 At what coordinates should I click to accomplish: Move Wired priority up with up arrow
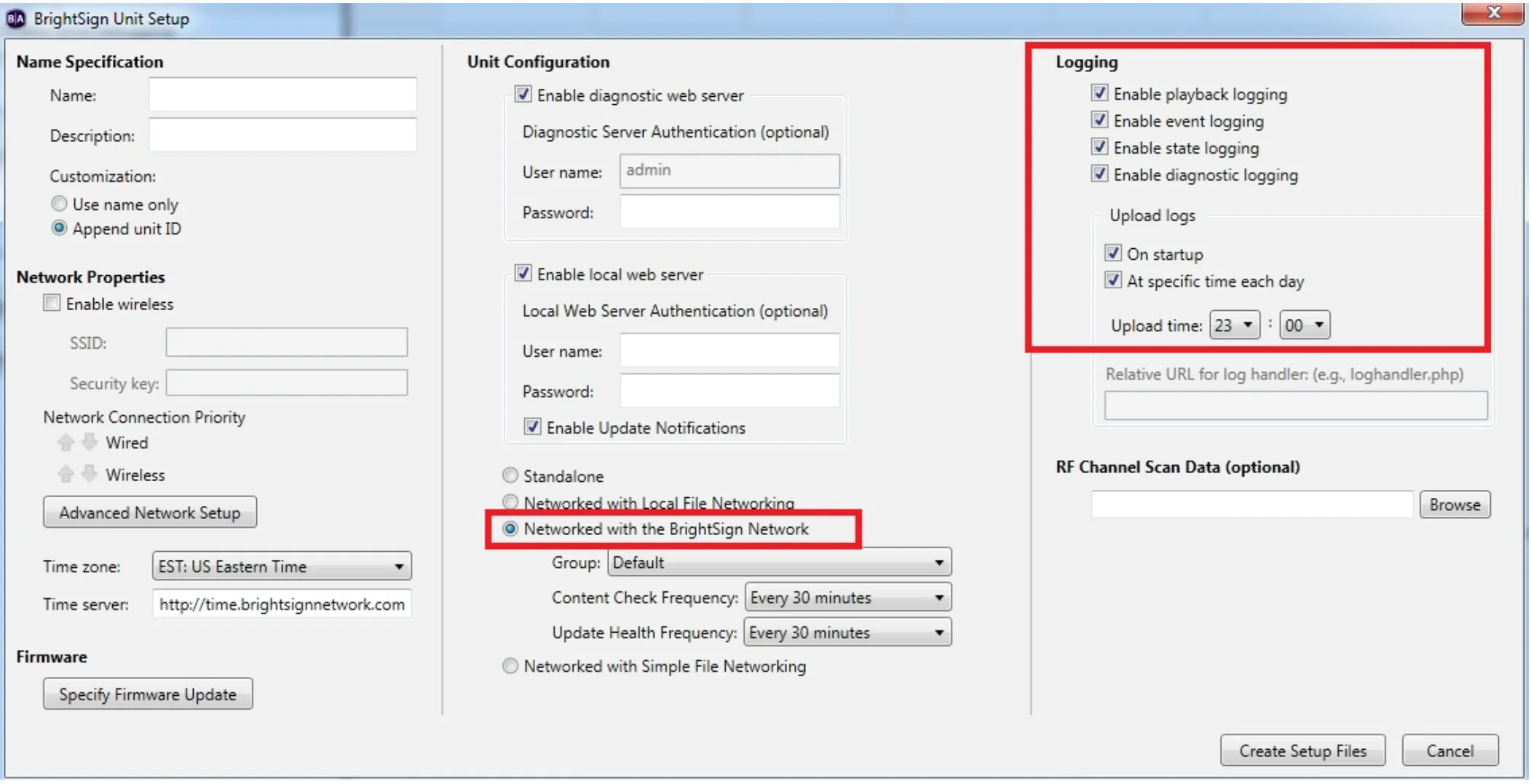pyautogui.click(x=66, y=443)
